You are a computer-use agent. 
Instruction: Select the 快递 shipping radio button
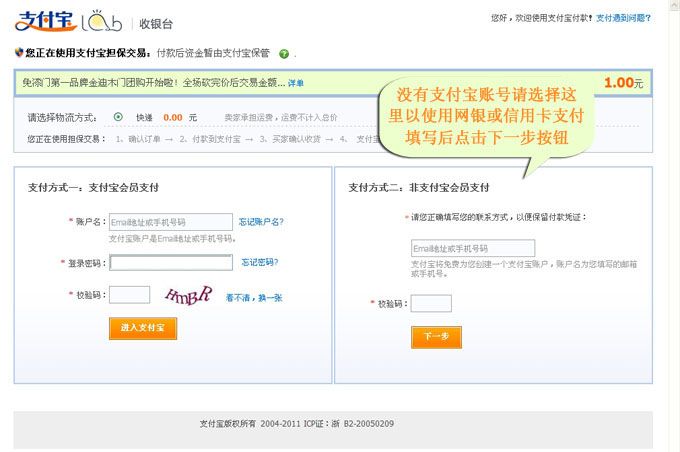pos(118,117)
